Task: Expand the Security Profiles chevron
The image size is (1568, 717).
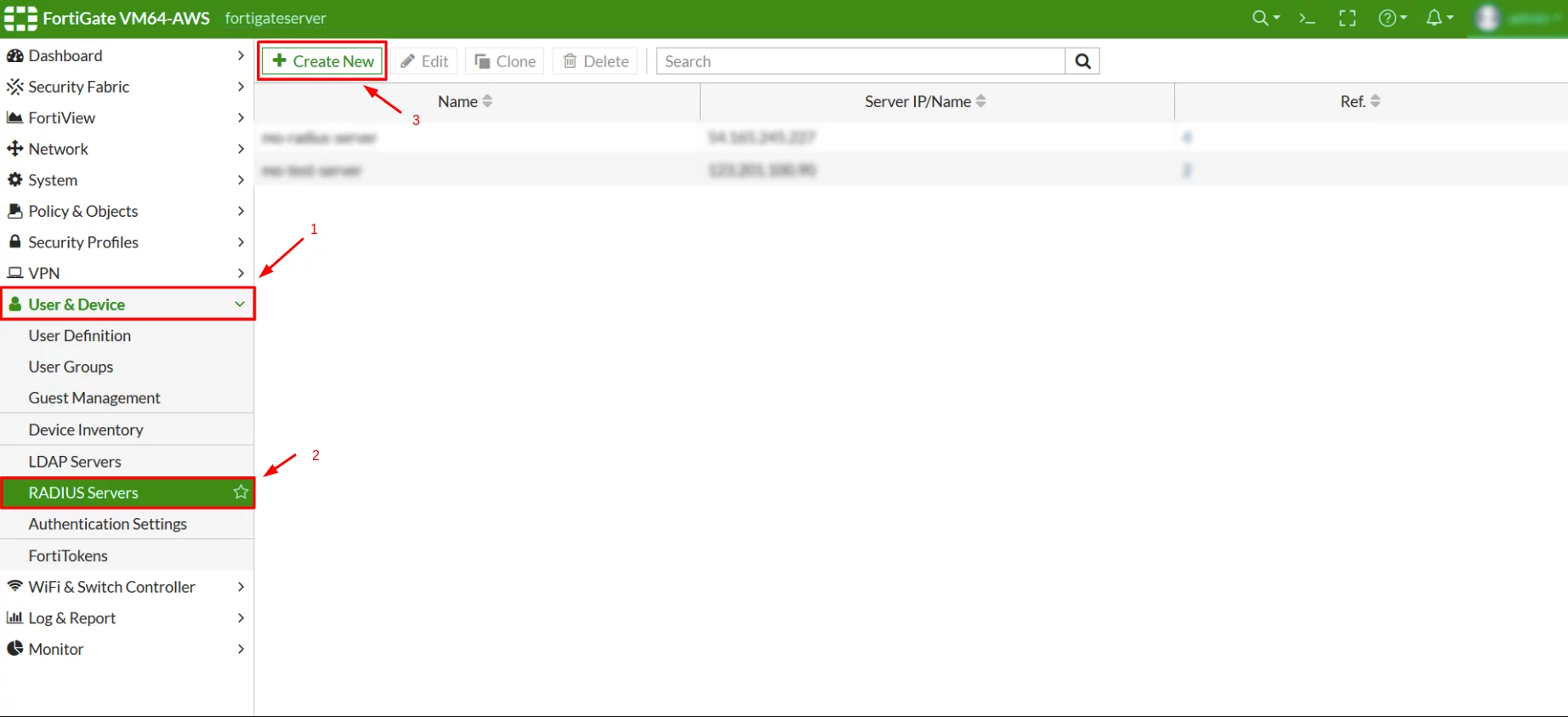Action: point(241,242)
